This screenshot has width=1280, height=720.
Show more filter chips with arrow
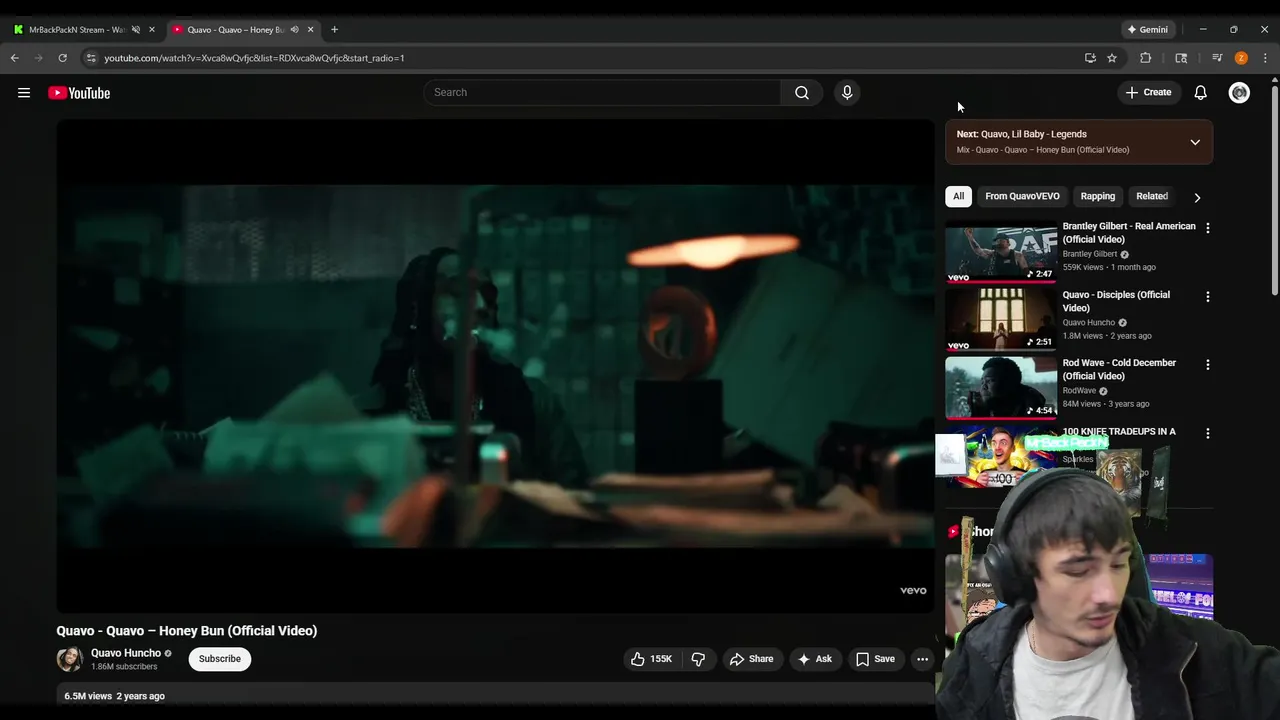[x=1197, y=197]
